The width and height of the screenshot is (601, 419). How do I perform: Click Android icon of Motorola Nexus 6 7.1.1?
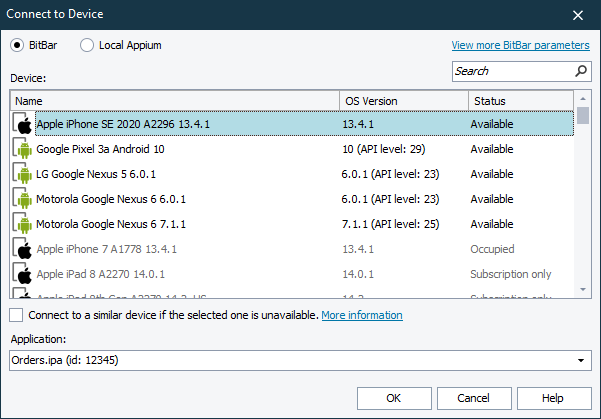click(x=23, y=224)
